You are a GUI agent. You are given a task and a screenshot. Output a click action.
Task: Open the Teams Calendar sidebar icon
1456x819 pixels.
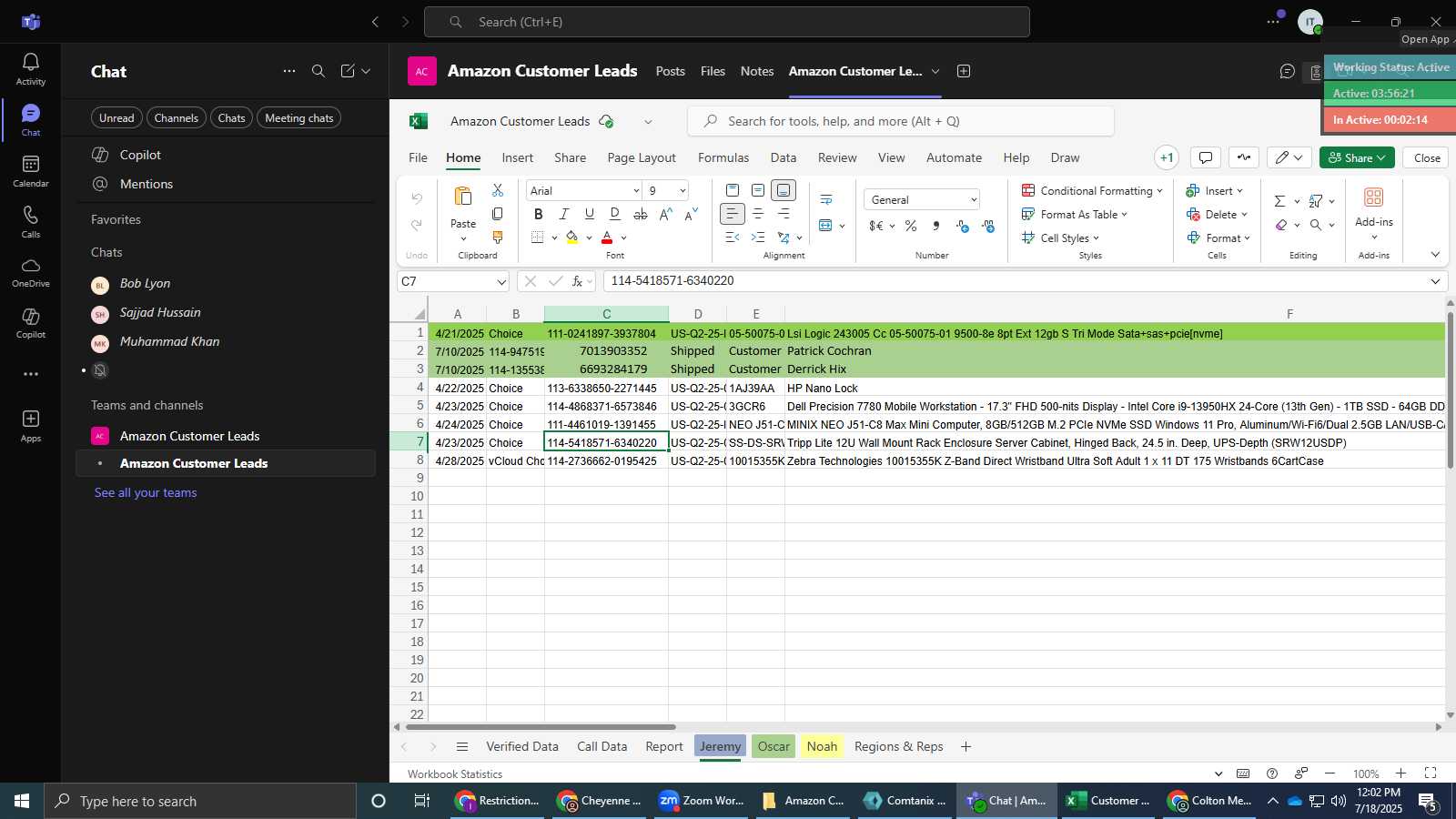(30, 171)
